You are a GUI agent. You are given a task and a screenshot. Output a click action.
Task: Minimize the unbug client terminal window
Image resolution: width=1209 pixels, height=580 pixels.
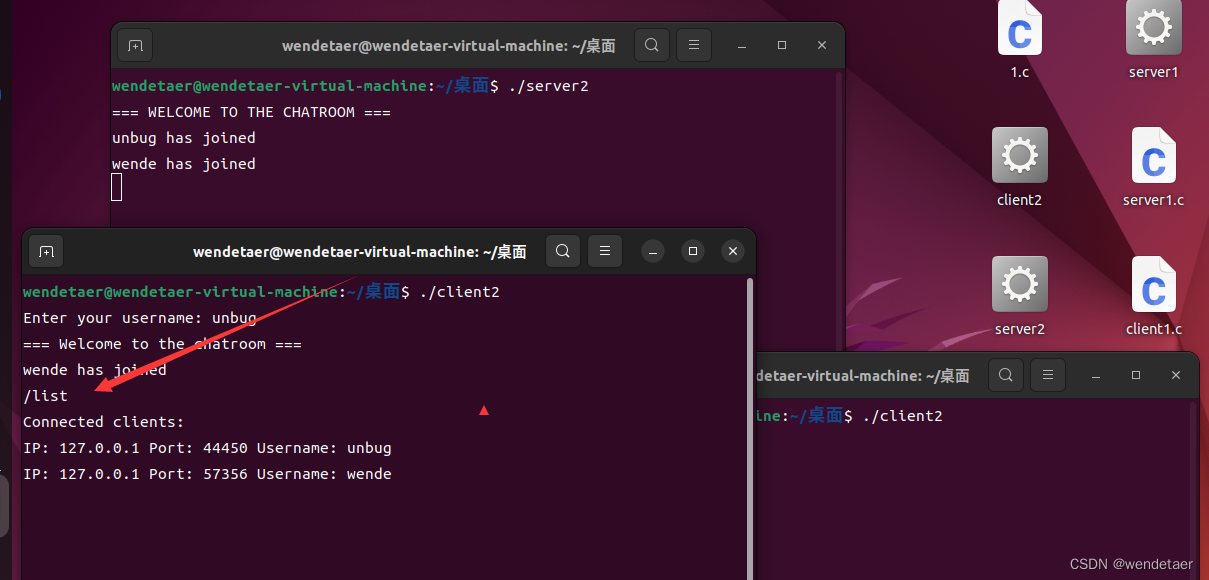point(653,252)
